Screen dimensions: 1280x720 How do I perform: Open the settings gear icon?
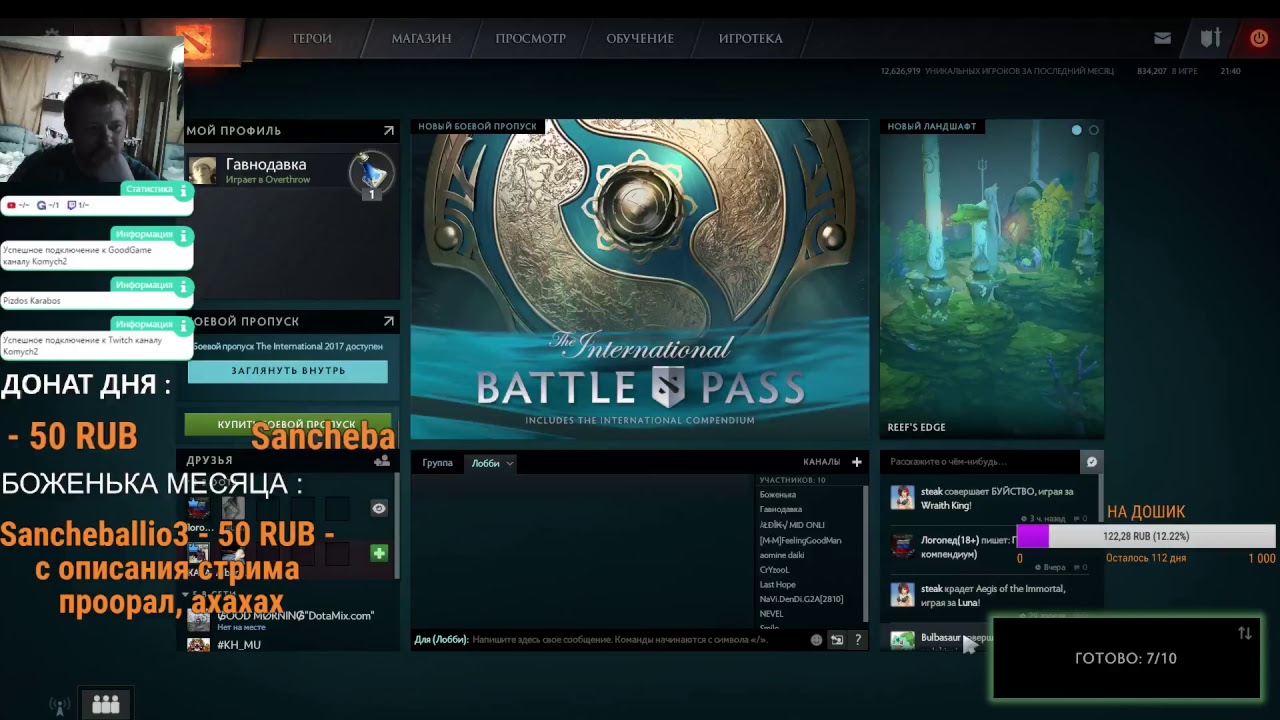point(52,34)
